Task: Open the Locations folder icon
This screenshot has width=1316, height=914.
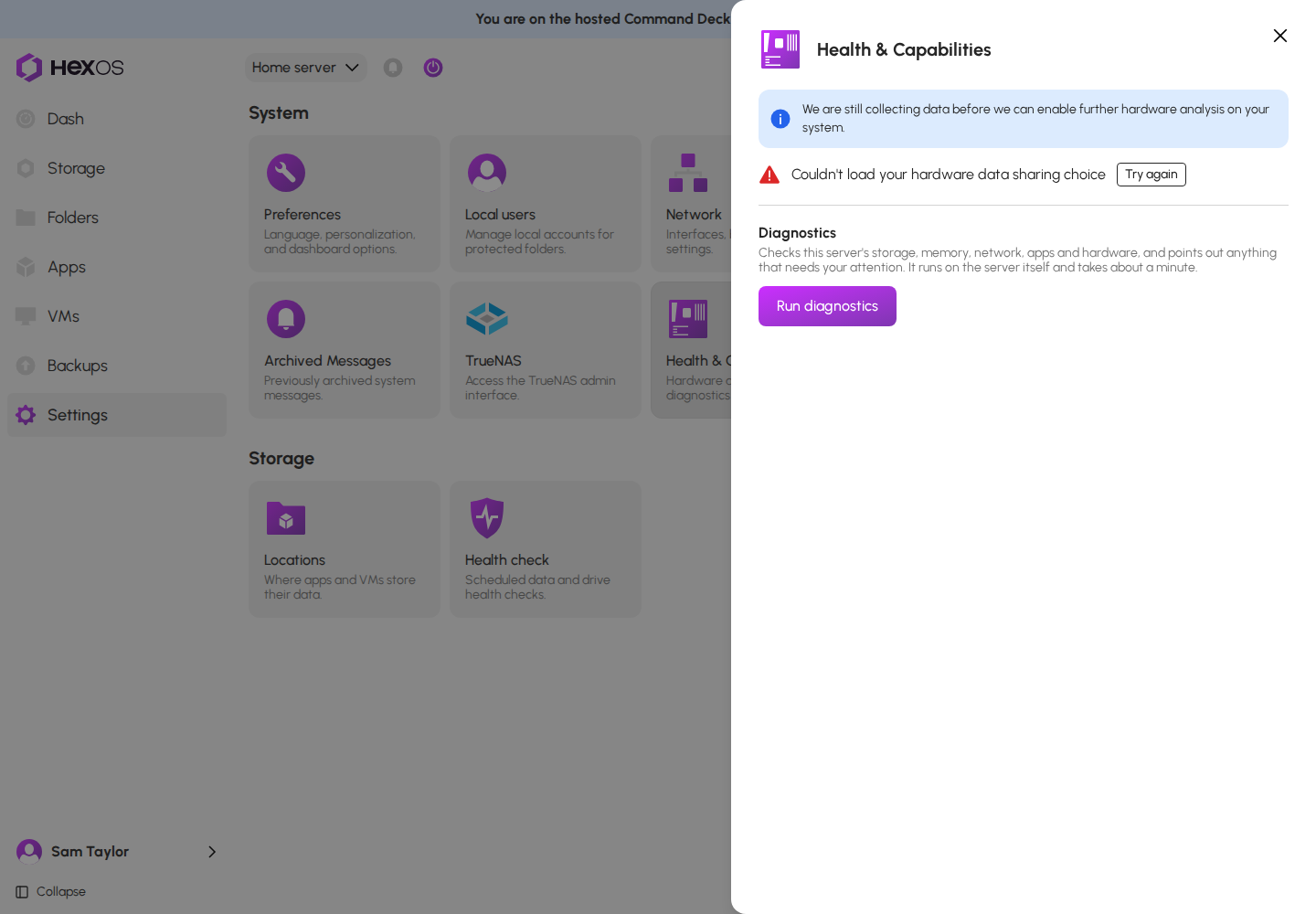Action: pos(286,518)
